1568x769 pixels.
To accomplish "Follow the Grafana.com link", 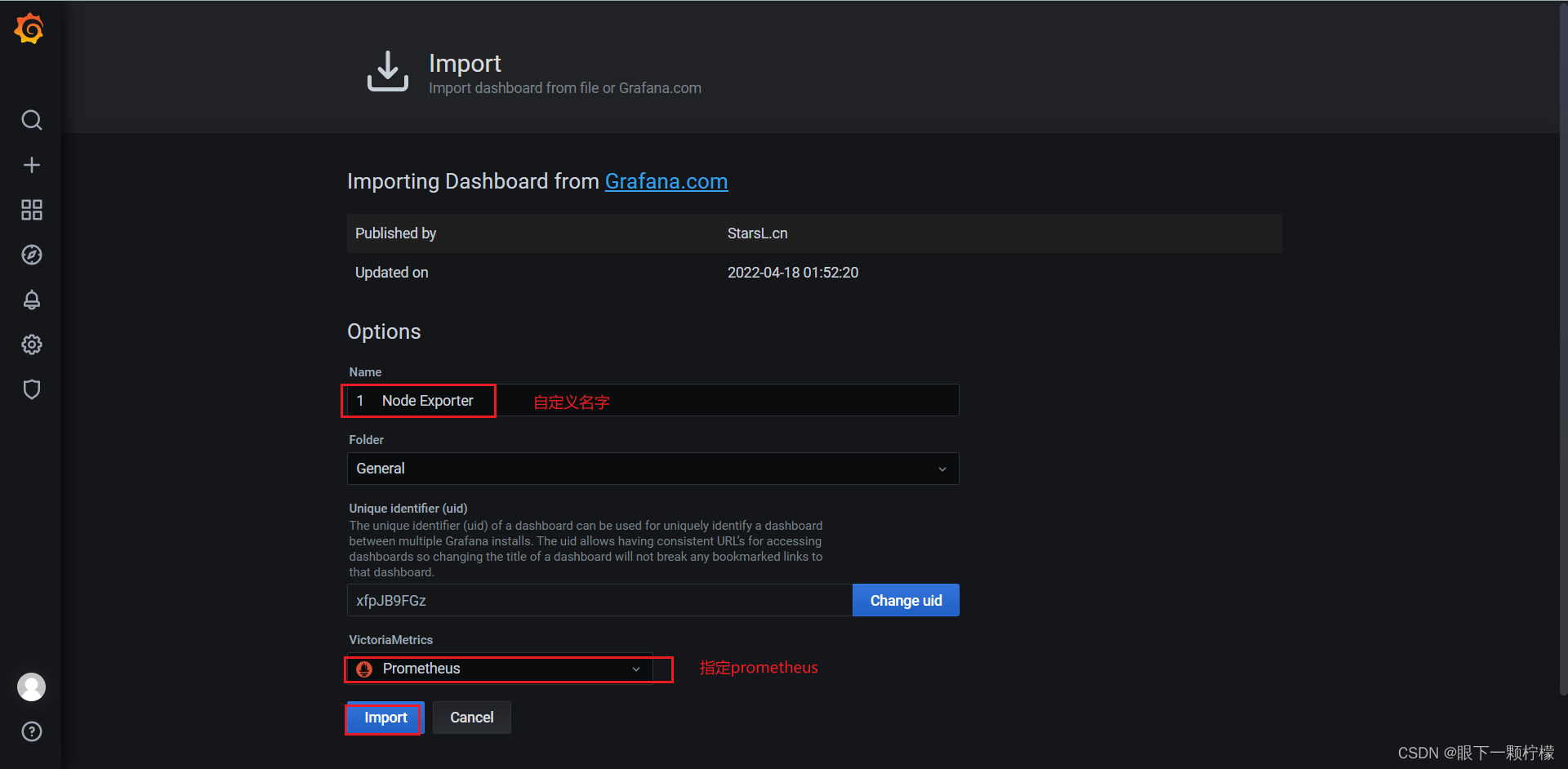I will pos(666,181).
